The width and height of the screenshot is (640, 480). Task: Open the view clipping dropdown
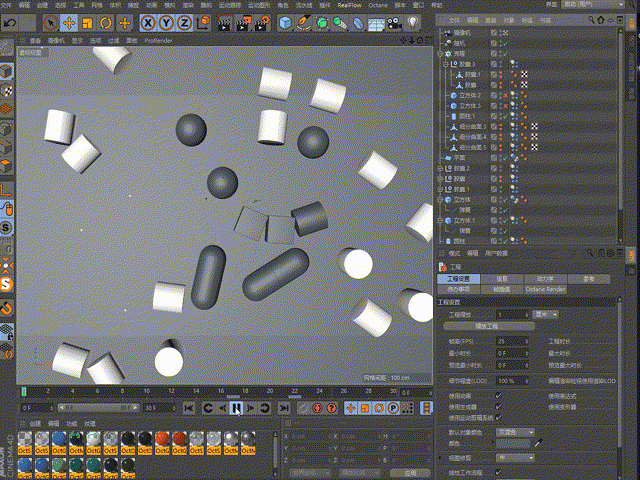[516, 458]
